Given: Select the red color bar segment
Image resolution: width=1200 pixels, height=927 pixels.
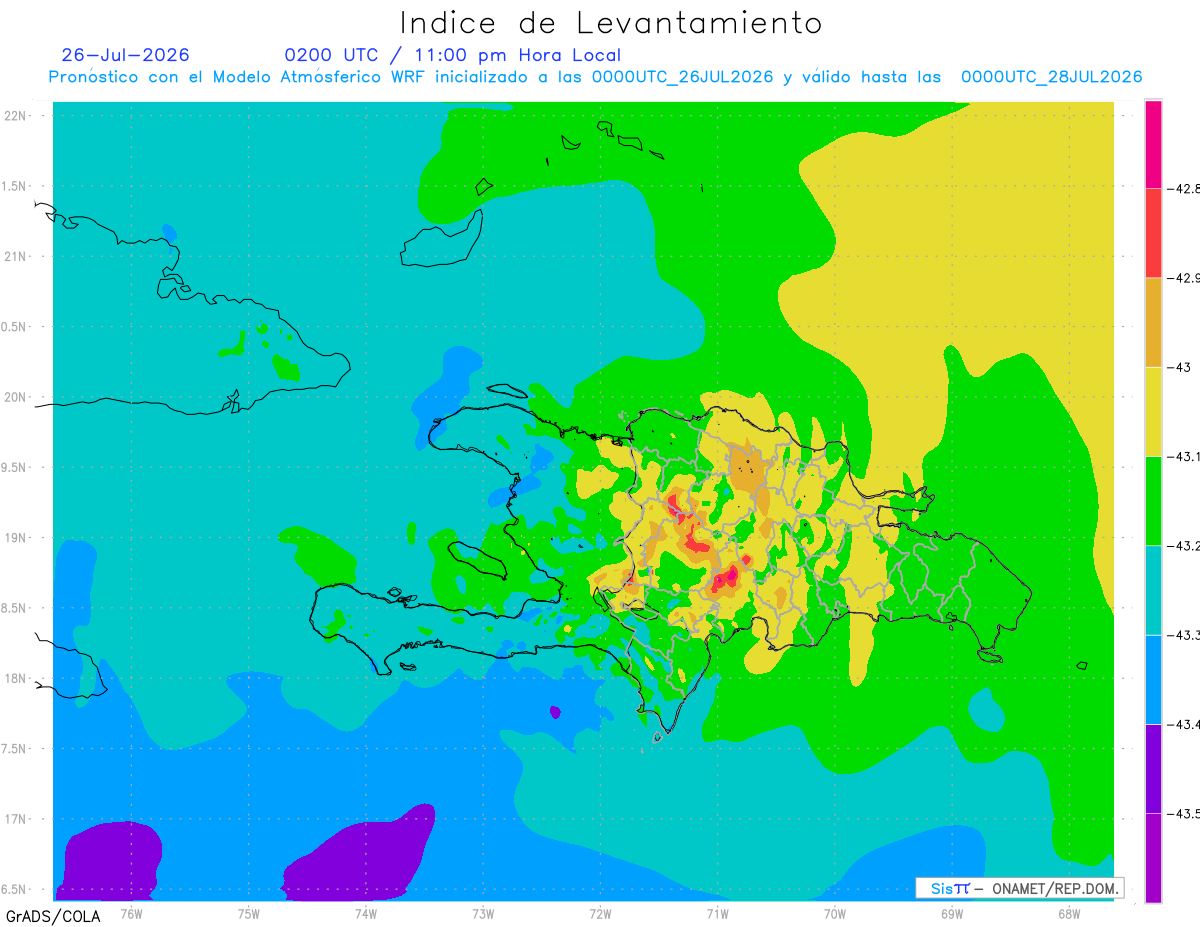Looking at the screenshot, I should (1153, 233).
